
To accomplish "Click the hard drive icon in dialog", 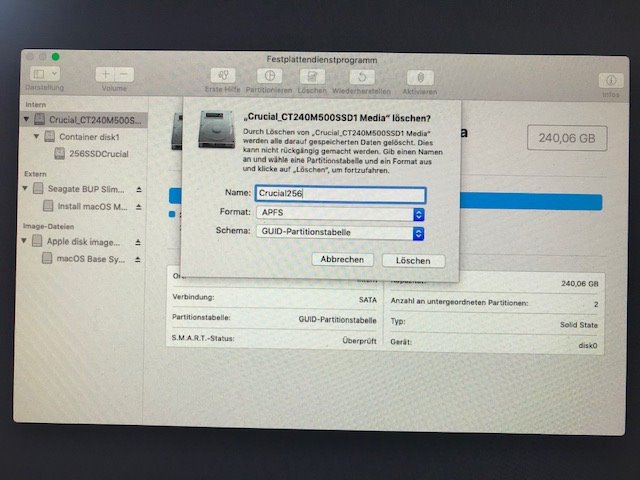I will click(217, 129).
